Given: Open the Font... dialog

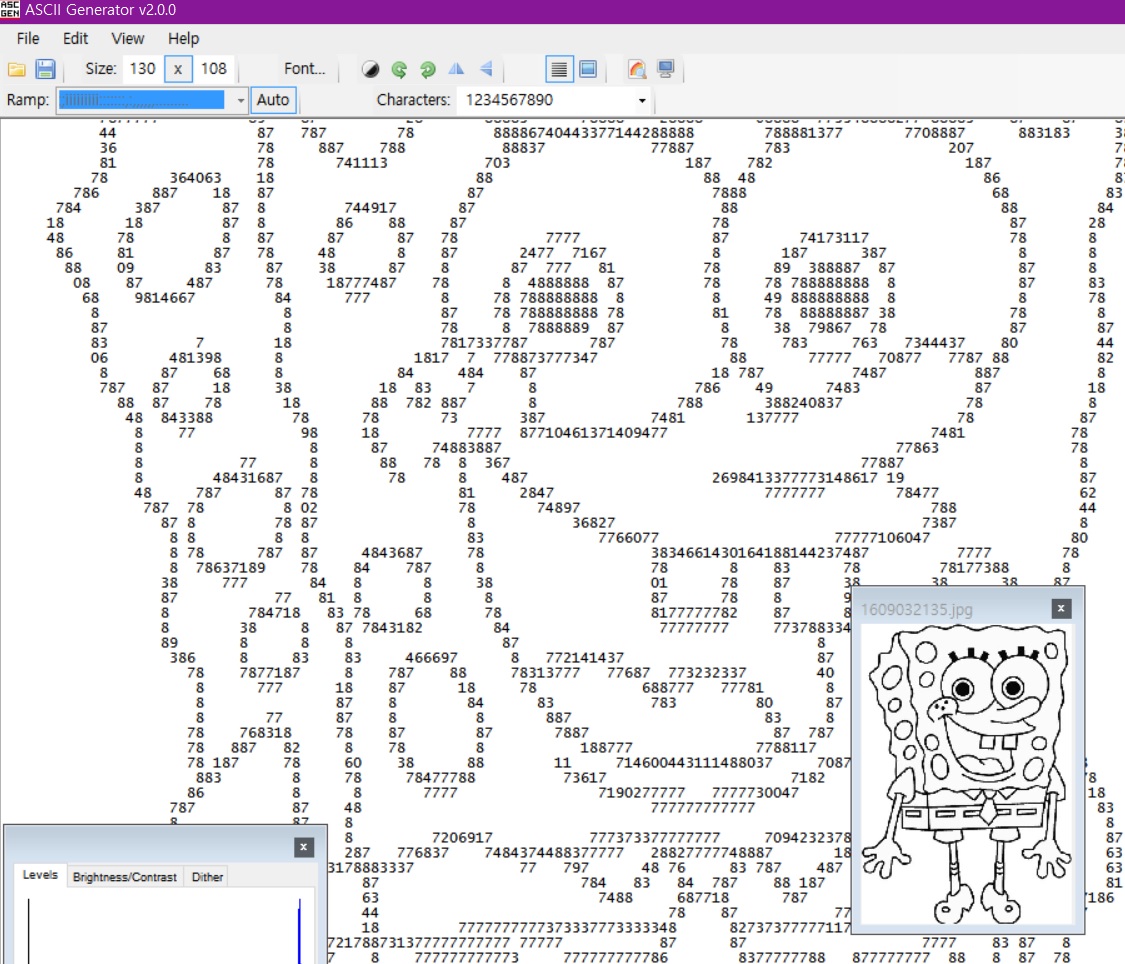Looking at the screenshot, I should coord(304,69).
